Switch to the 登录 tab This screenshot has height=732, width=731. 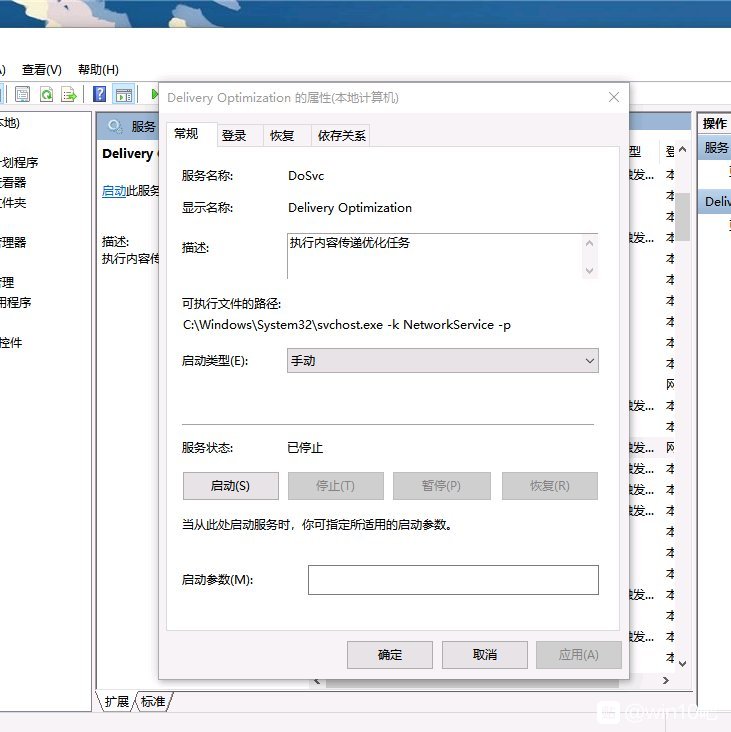(240, 136)
